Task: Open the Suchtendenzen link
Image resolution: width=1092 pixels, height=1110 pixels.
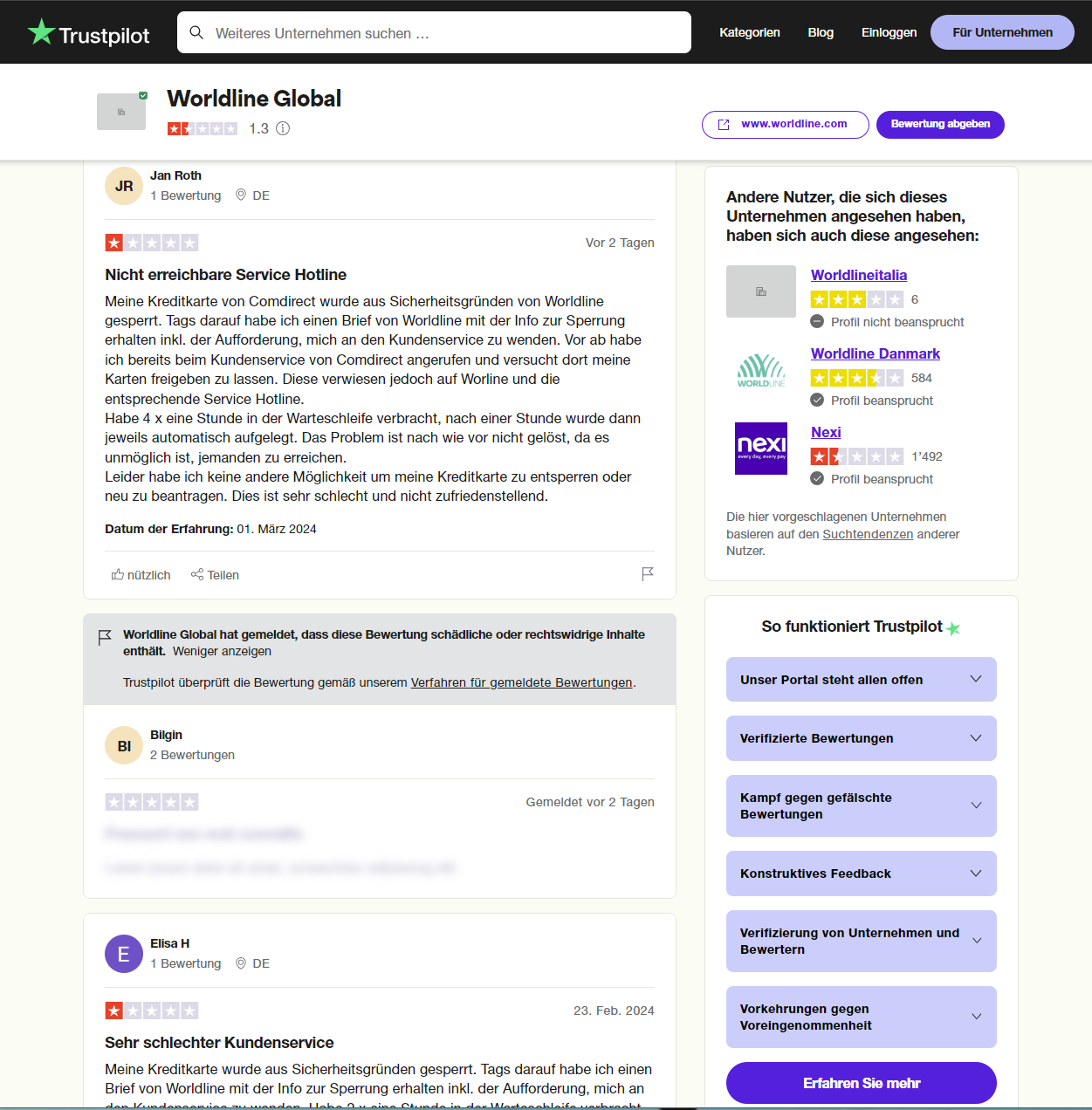Action: point(868,534)
